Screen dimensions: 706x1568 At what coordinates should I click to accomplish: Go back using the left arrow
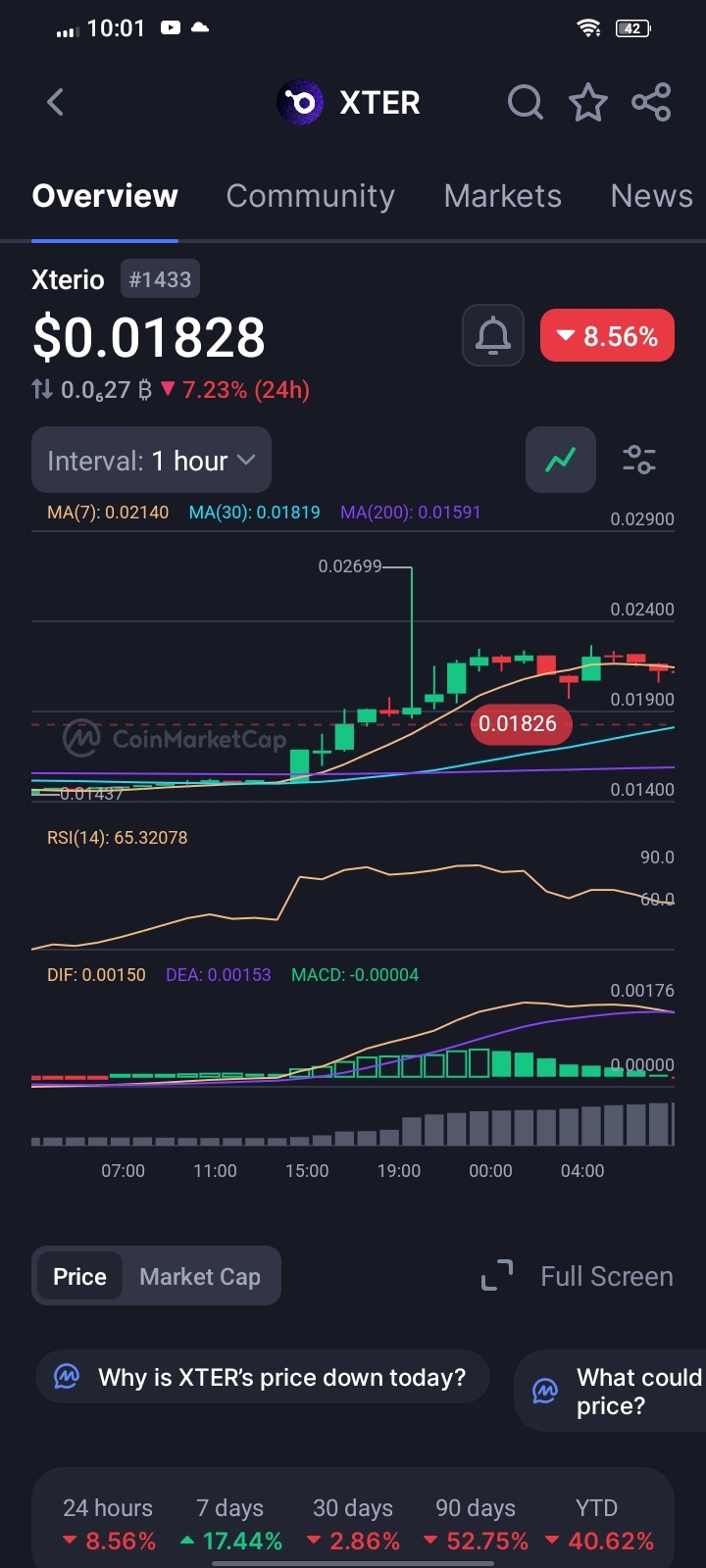tap(55, 102)
